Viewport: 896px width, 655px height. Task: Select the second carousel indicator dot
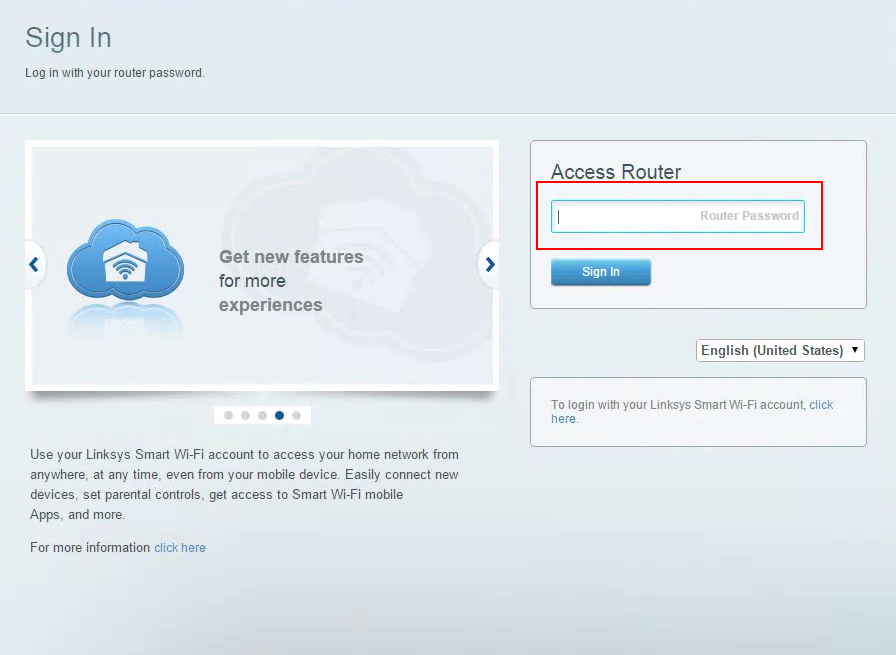[245, 415]
